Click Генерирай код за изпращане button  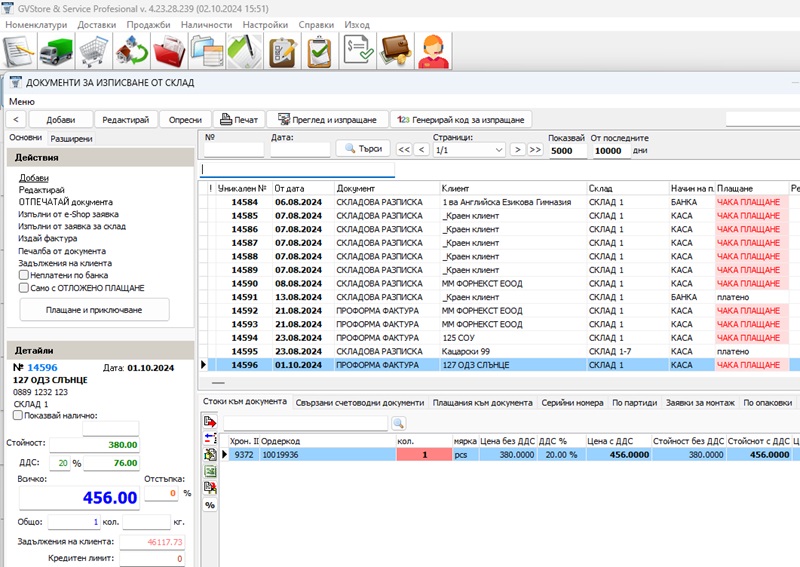[461, 119]
